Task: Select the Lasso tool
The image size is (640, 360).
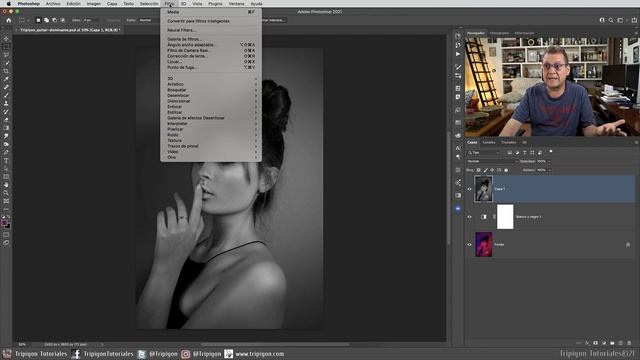Action: point(6,55)
